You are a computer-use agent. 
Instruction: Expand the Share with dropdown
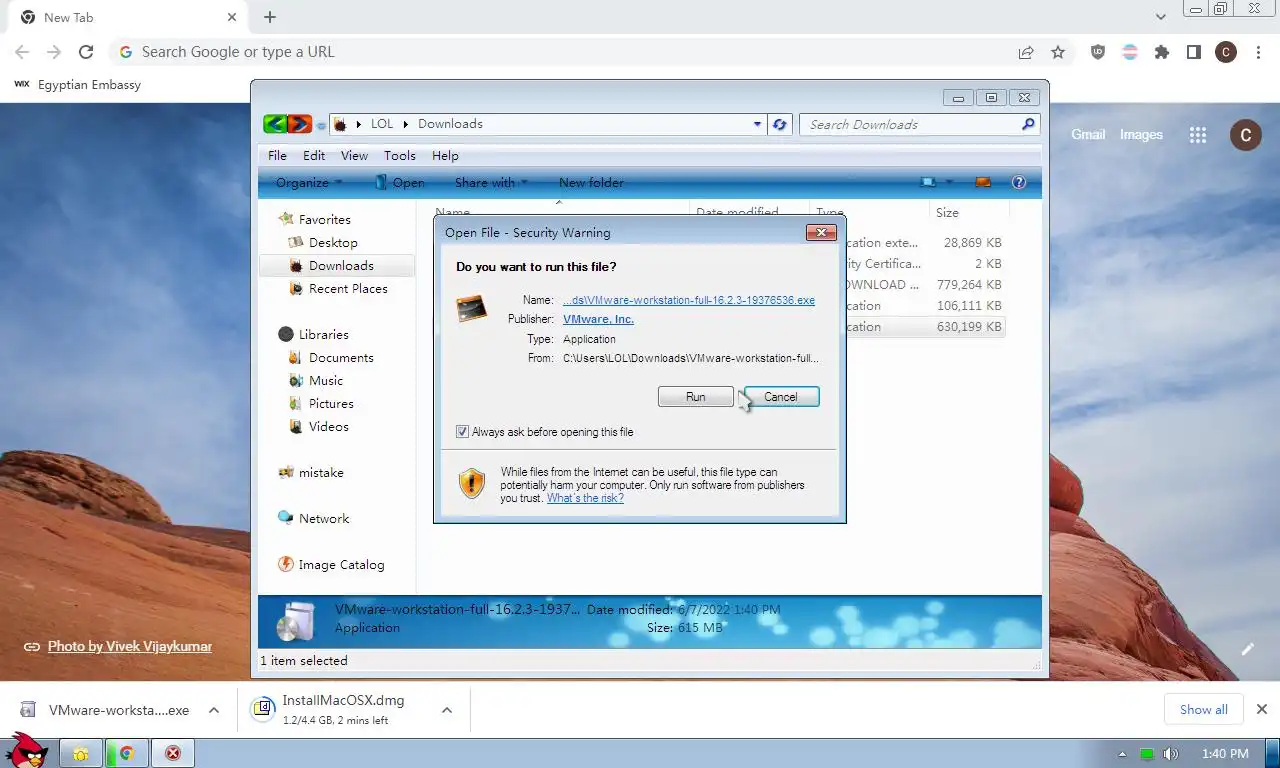[x=491, y=182]
